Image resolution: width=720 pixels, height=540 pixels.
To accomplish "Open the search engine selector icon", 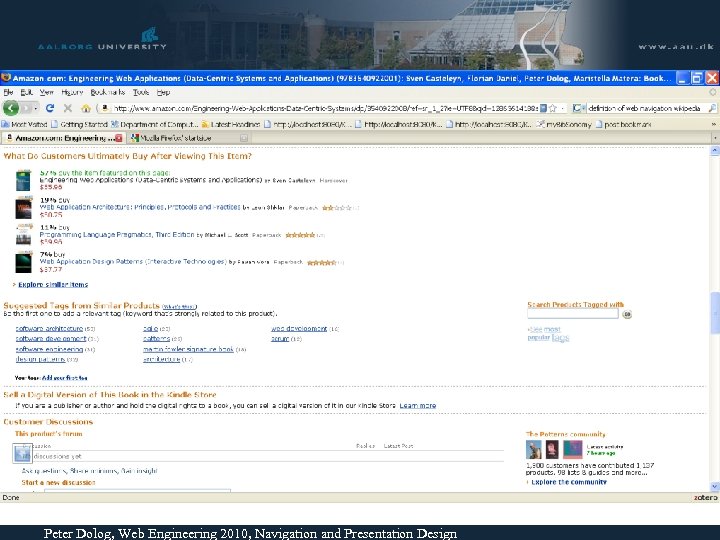I will 579,108.
